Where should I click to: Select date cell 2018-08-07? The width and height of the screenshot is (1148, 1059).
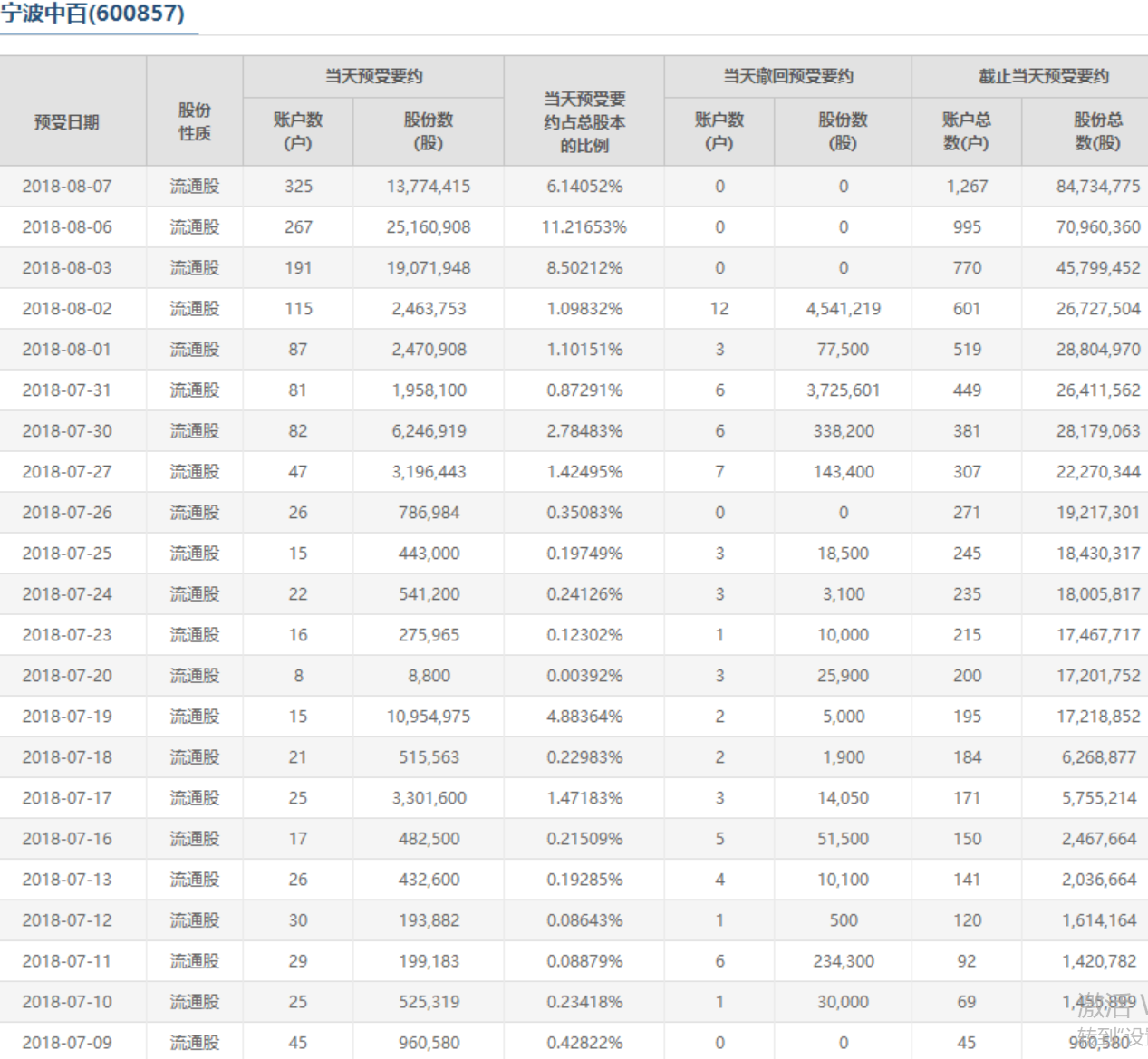tap(67, 187)
